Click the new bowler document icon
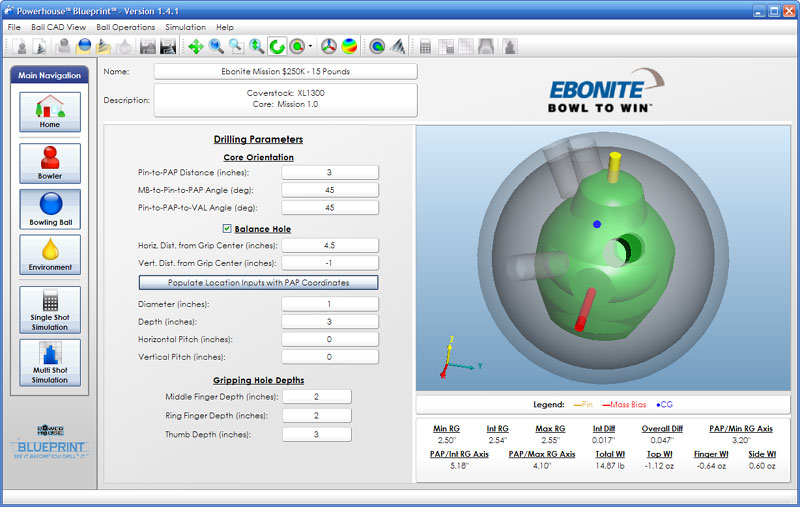This screenshot has width=800, height=507. click(21, 46)
